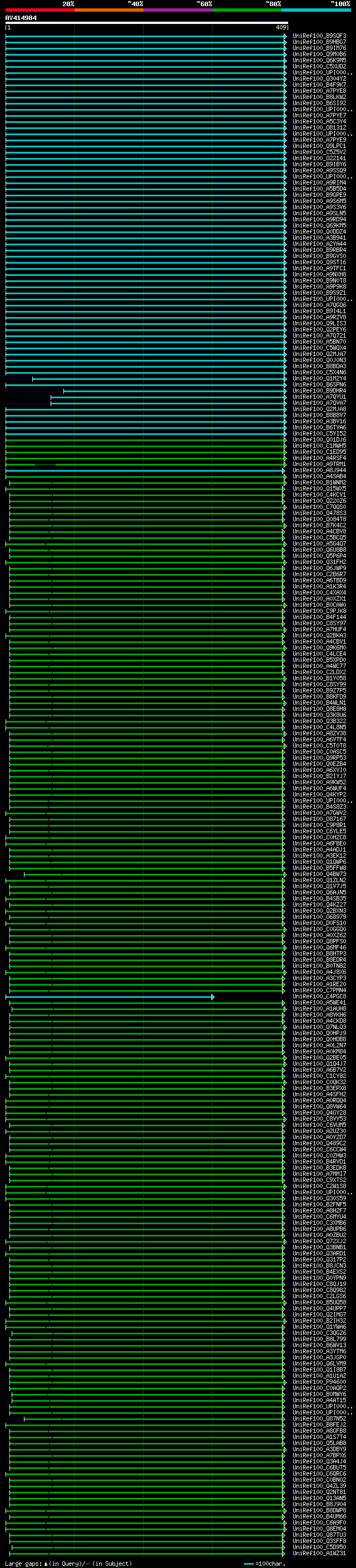The image size is (356, 1568).
Task: Select the UniRef100_B3EPX8 label
Action: point(319,1088)
